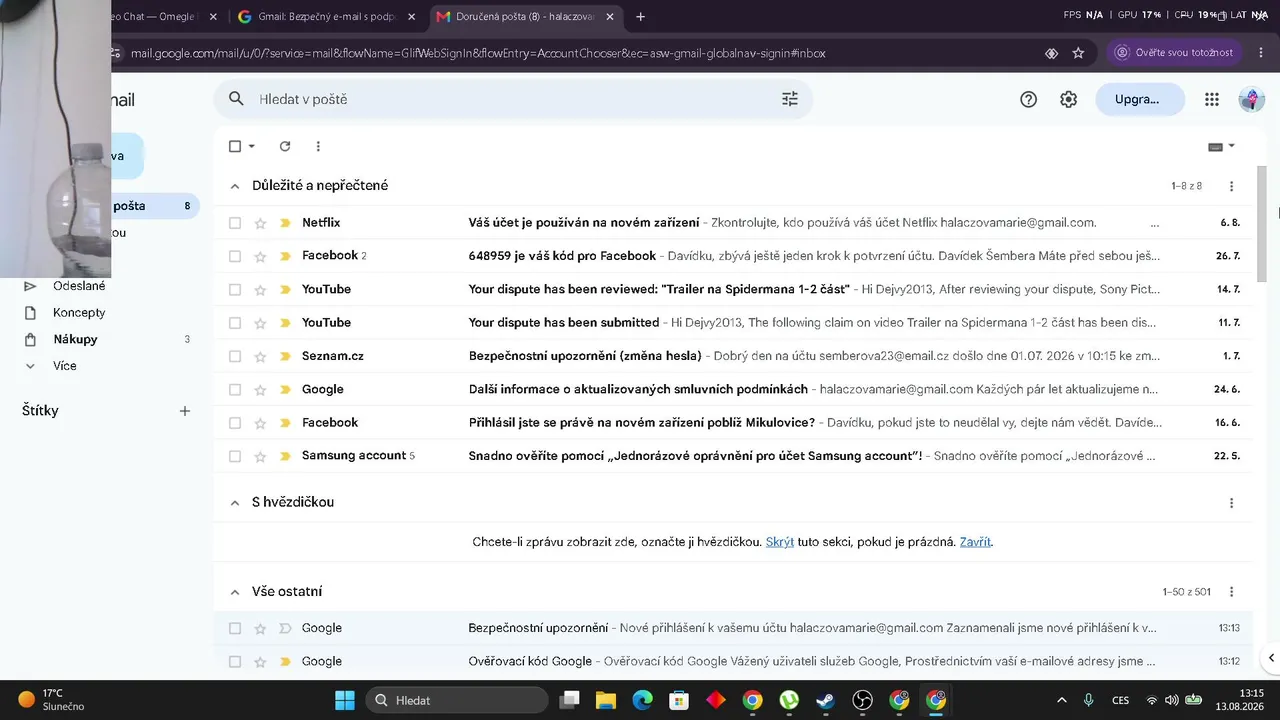
Task: Open Microsoft Store from taskbar
Action: 679,700
